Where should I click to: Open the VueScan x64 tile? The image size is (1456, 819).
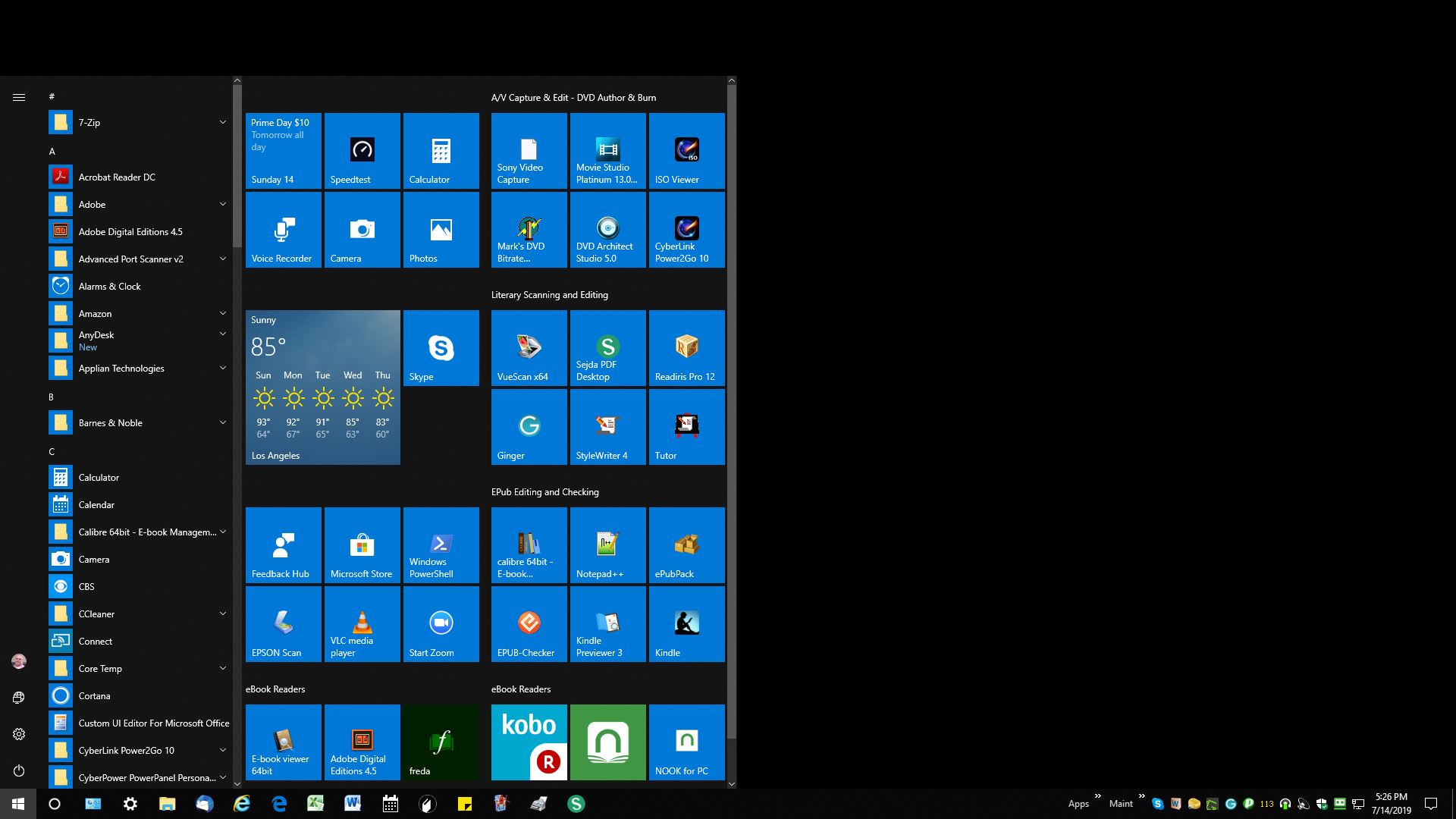tap(529, 348)
